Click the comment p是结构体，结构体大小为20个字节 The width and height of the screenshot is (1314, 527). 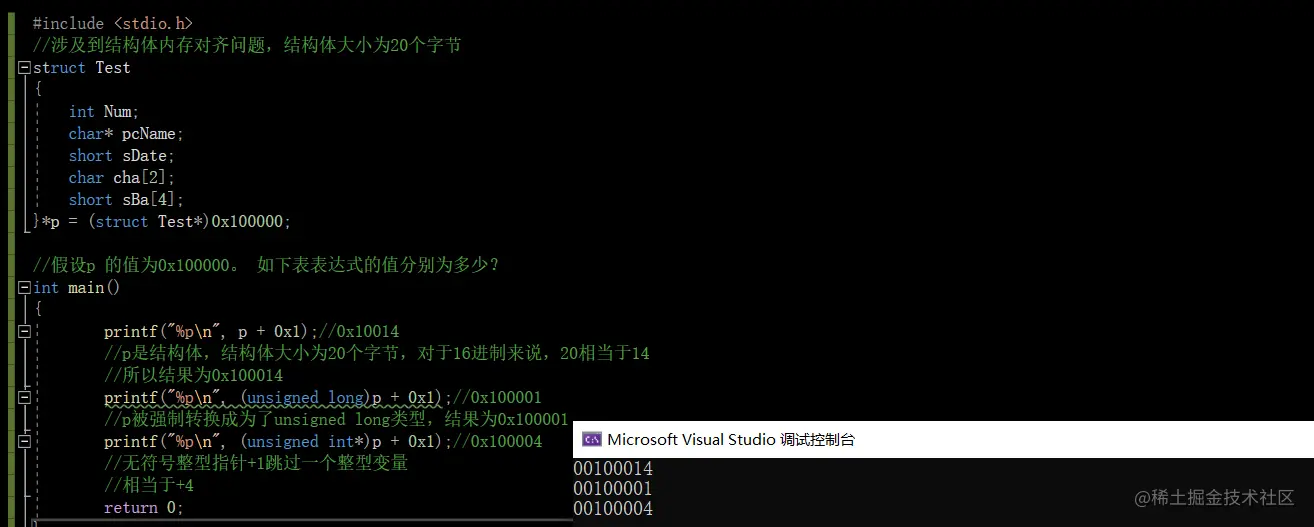click(377, 354)
